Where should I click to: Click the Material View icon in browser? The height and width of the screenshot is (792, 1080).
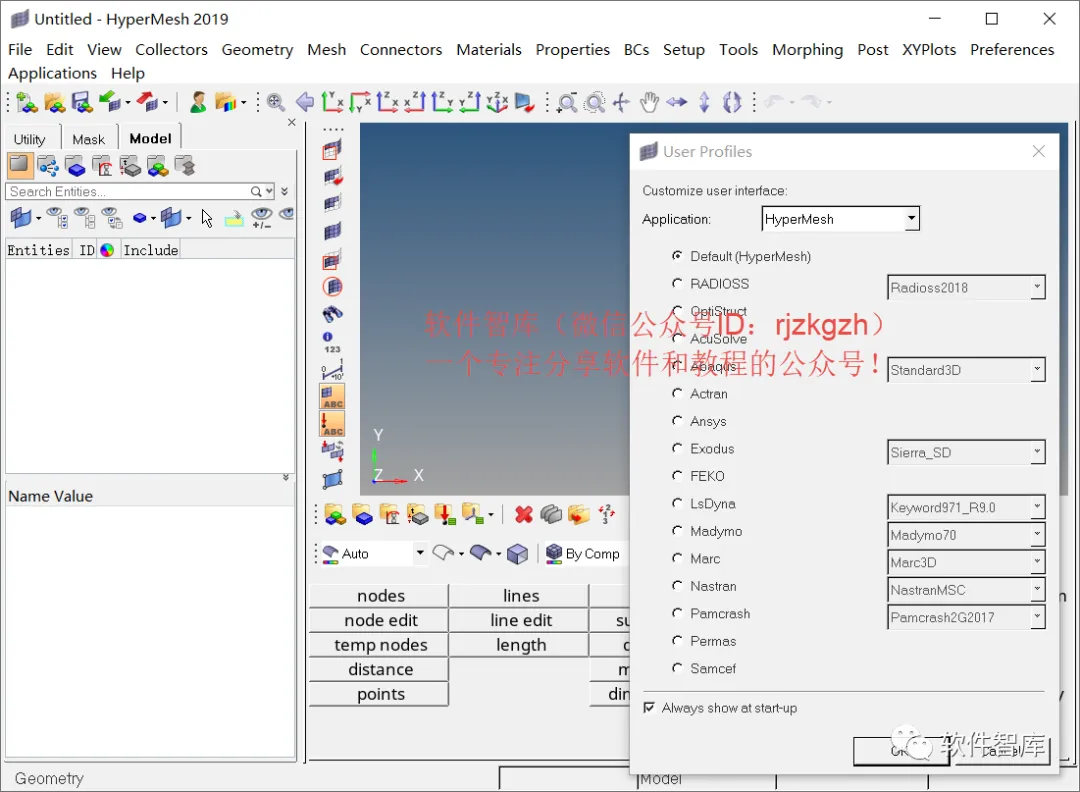tap(103, 165)
